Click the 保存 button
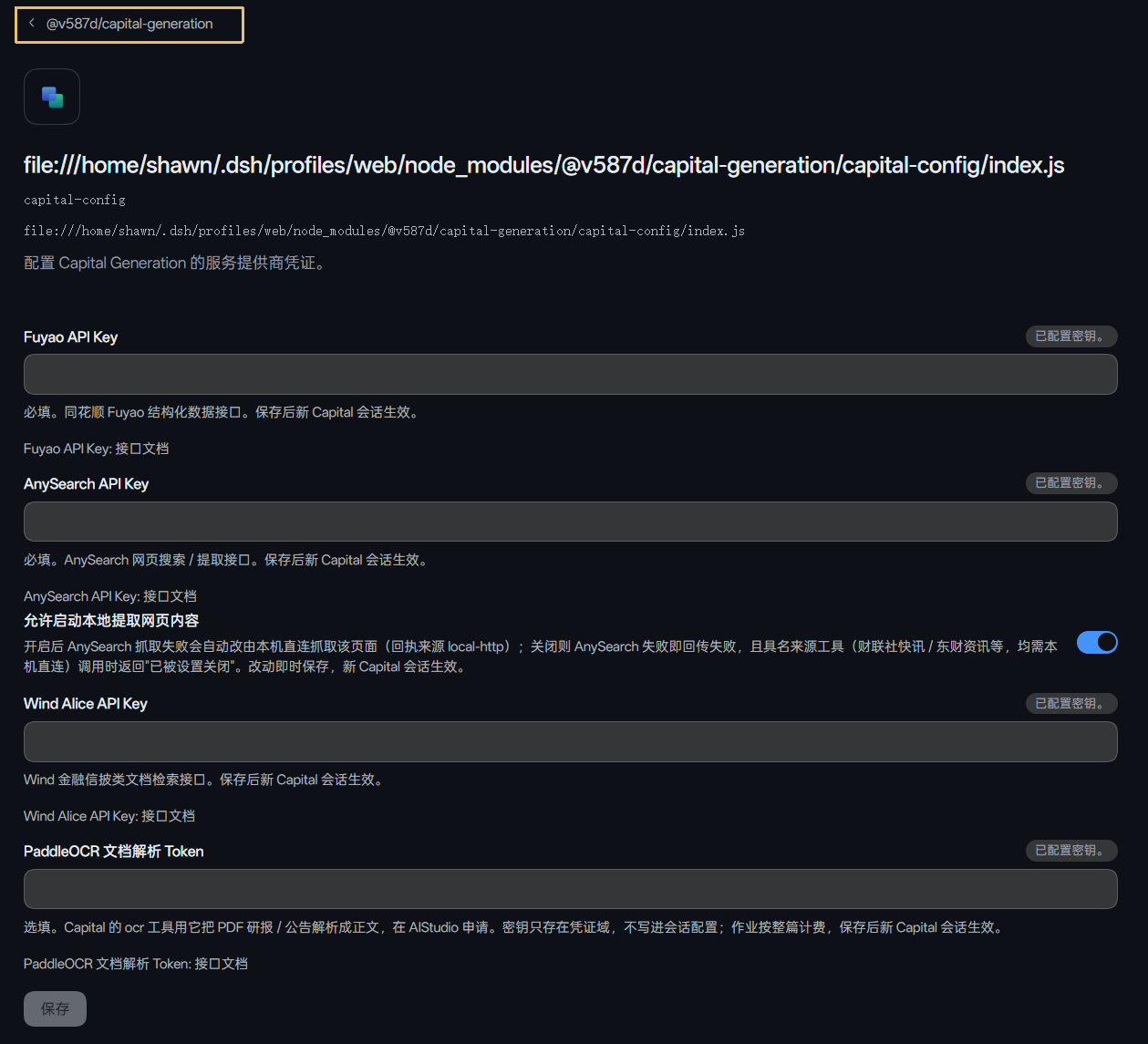The image size is (1148, 1044). pos(55,1008)
